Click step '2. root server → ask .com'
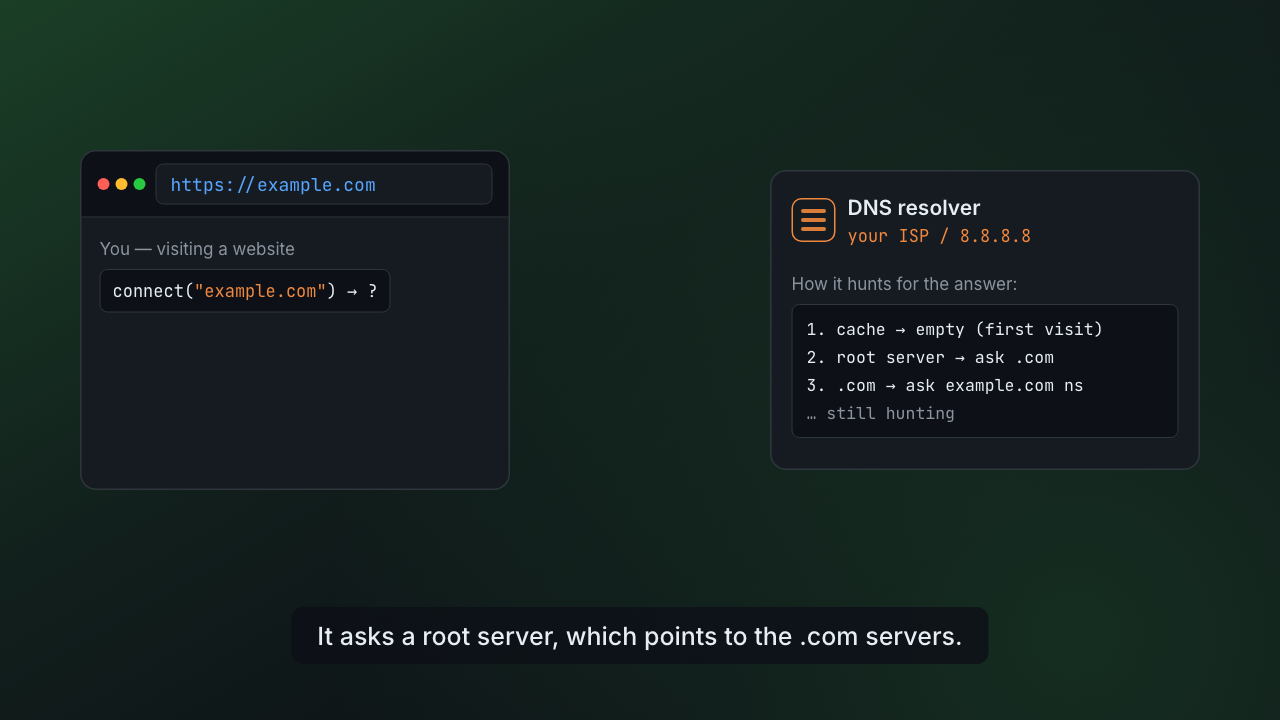The width and height of the screenshot is (1280, 720). pos(930,357)
